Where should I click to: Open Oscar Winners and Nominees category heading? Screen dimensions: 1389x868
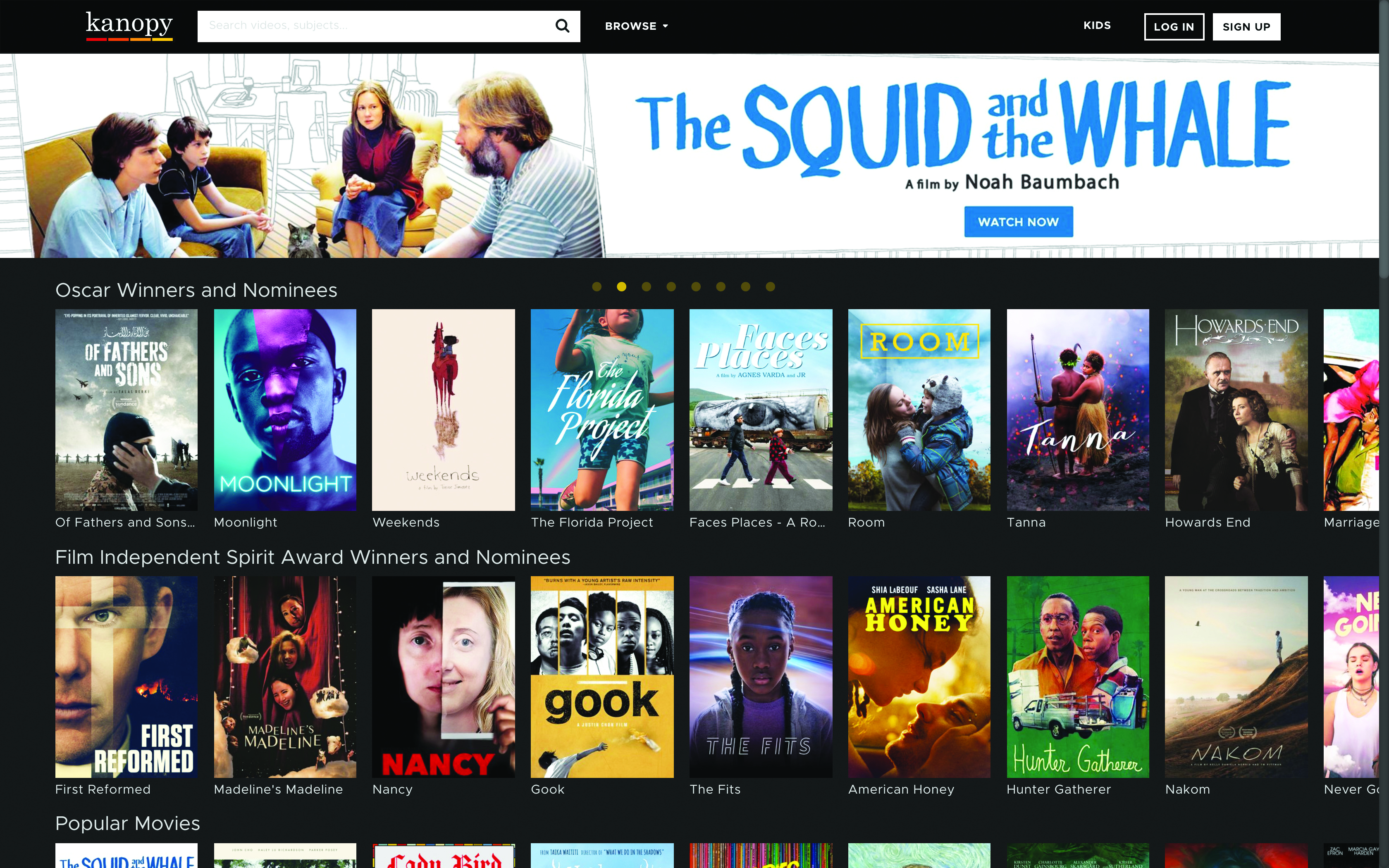pos(196,290)
